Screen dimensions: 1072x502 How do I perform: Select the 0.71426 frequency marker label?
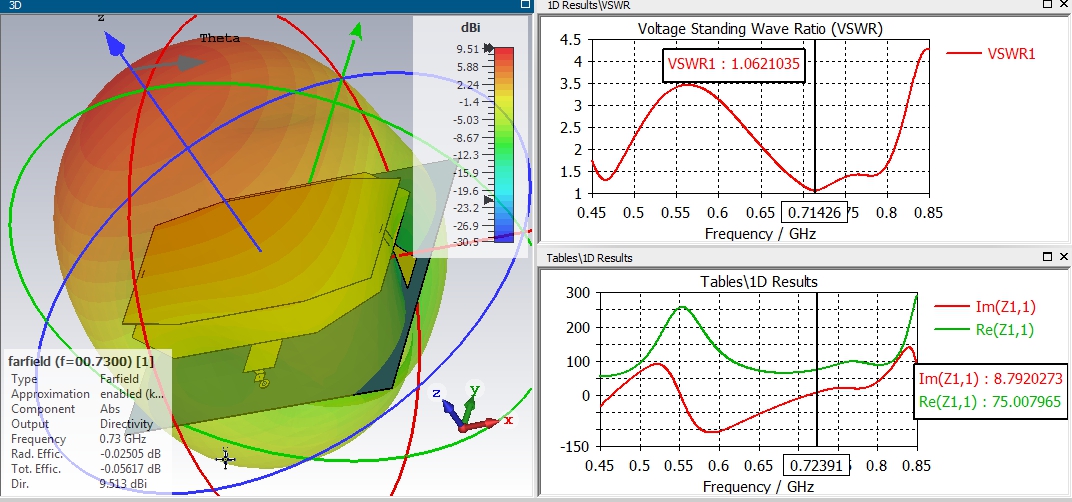814,213
